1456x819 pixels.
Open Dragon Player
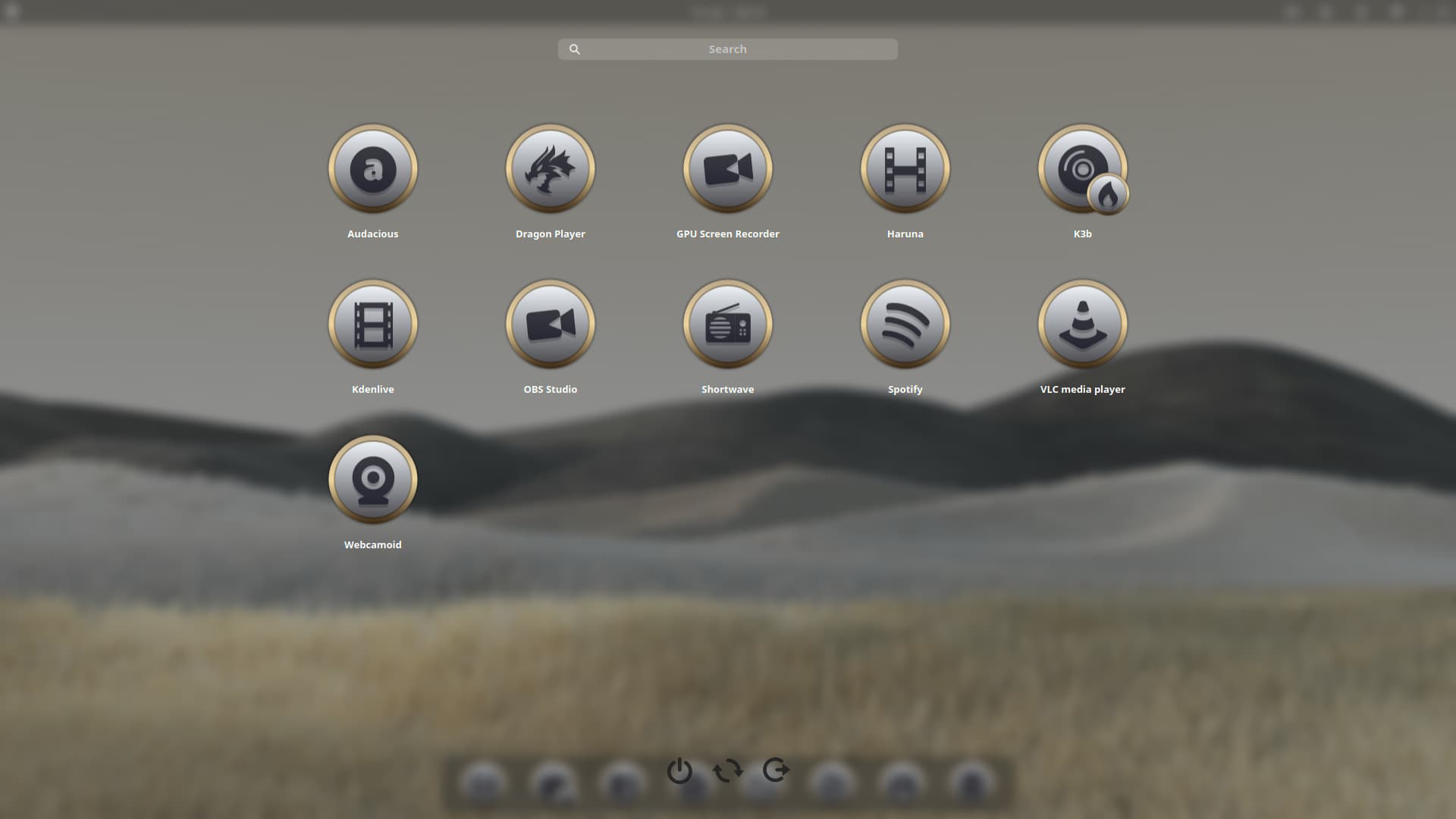[550, 169]
